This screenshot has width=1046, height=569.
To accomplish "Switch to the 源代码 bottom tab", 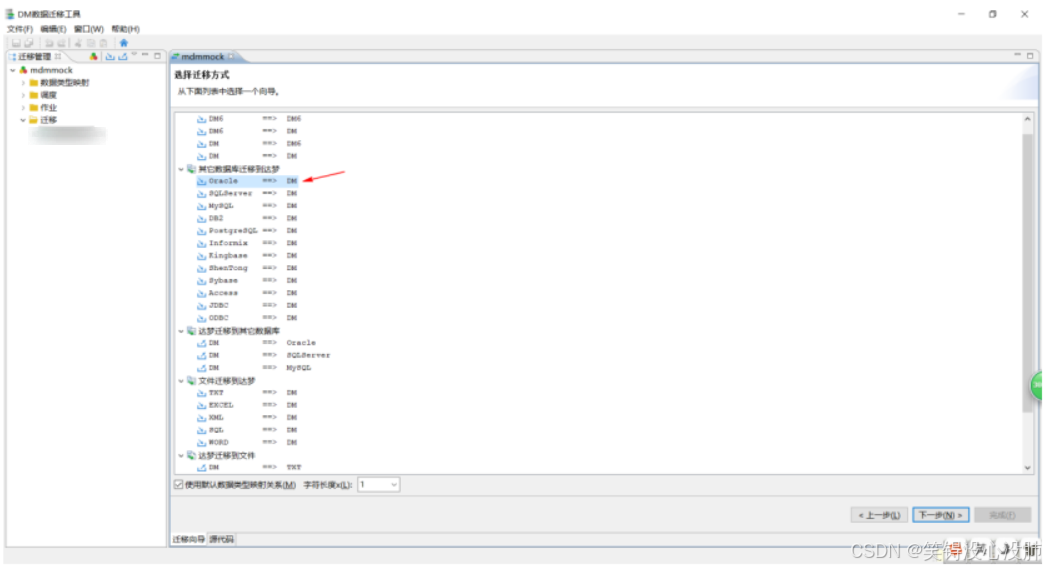I will coord(221,540).
